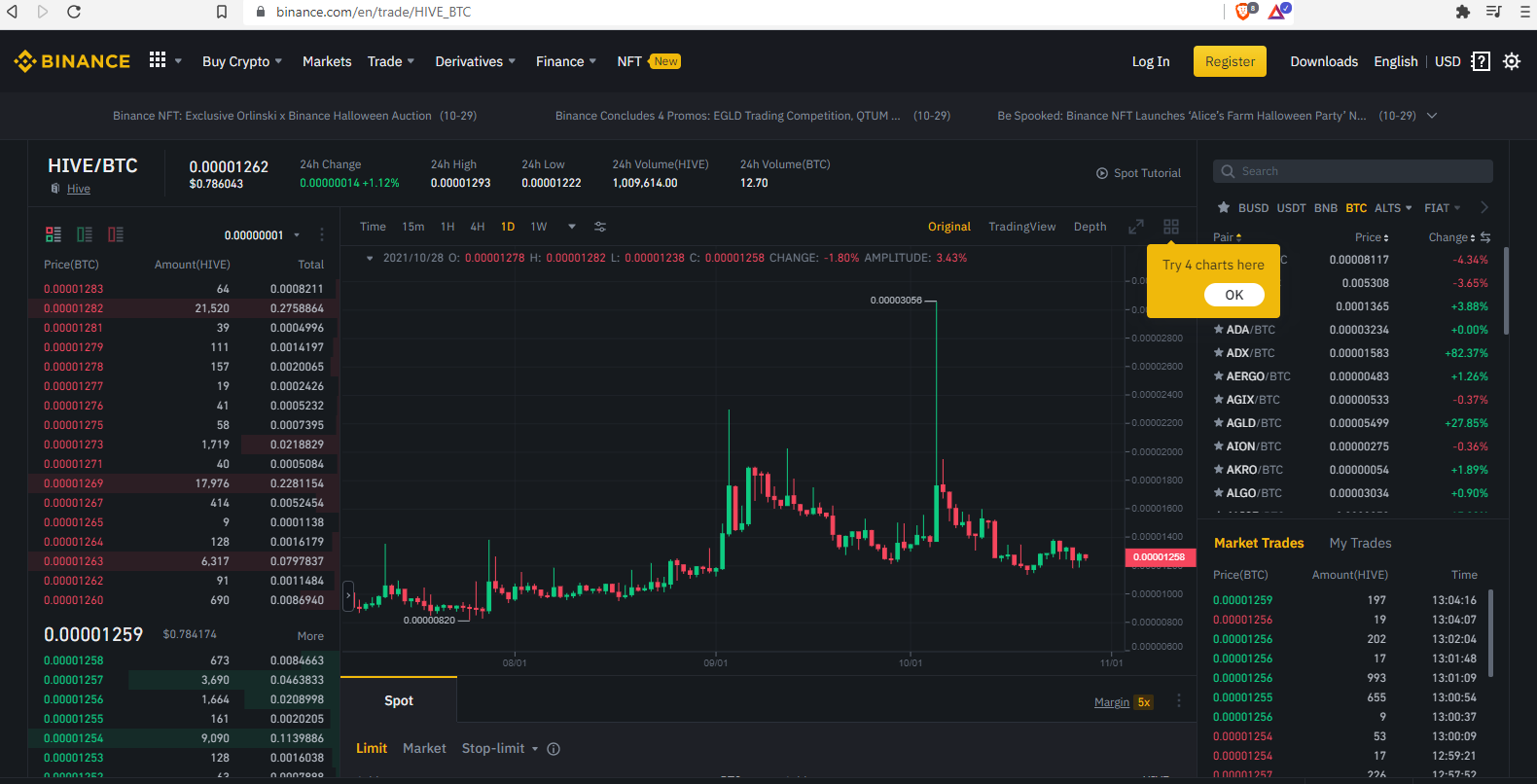Show buy orders only order book icon
The height and width of the screenshot is (784, 1537).
click(x=85, y=234)
